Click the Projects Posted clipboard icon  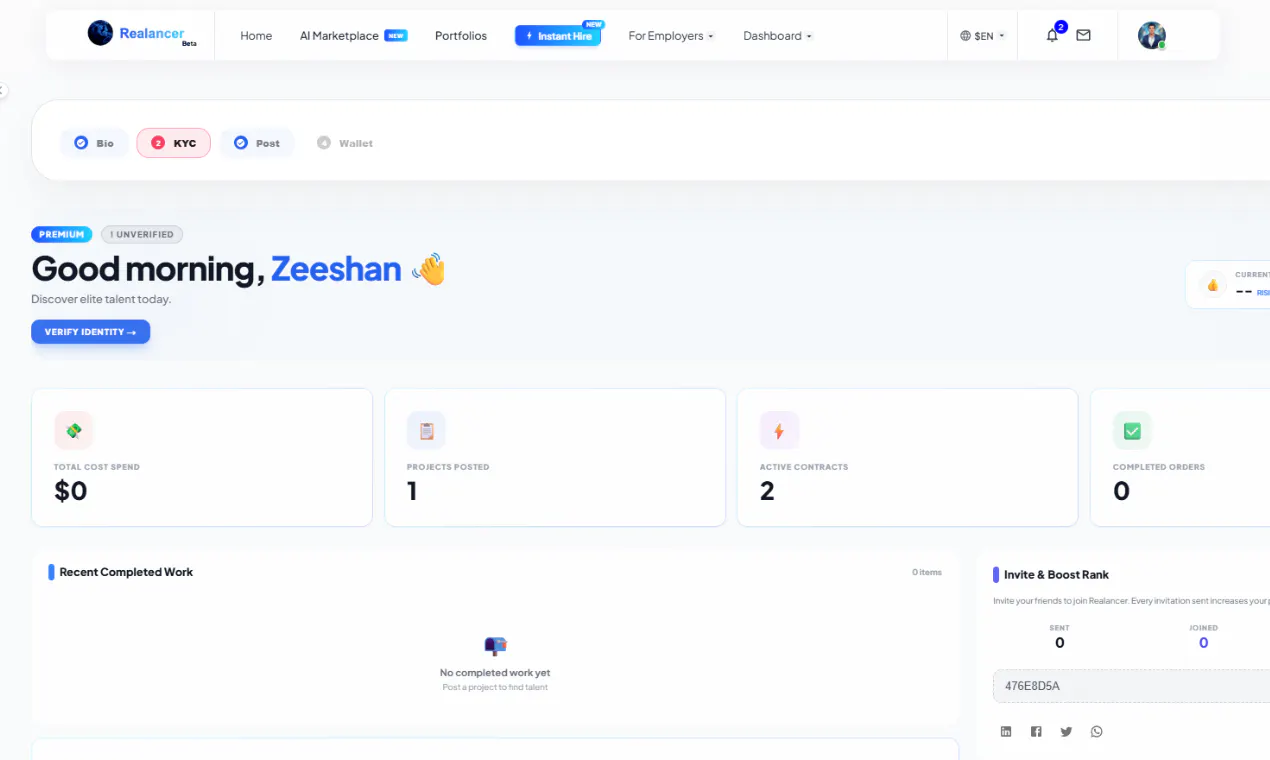point(426,431)
